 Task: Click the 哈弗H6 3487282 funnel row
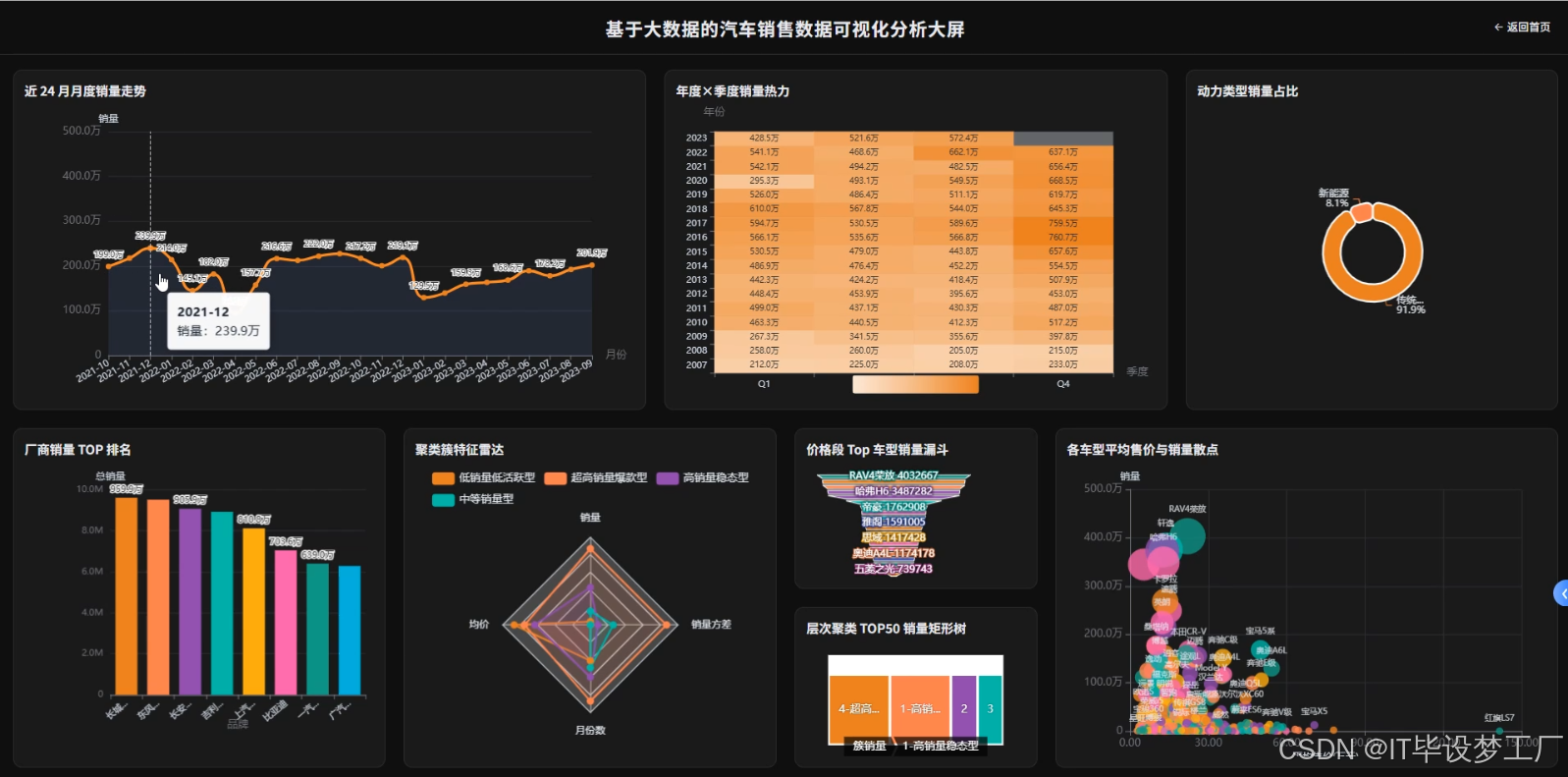pos(893,491)
